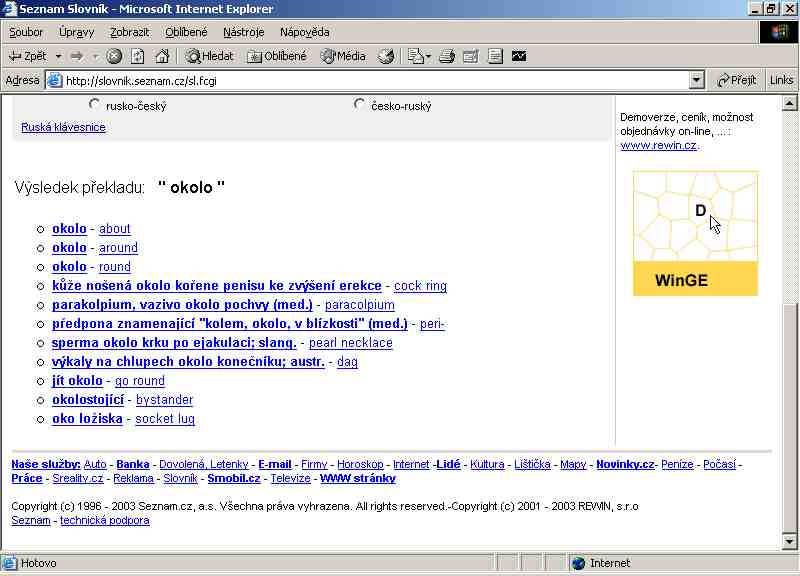Screen dimensions: 800x576
Task: Open the Nápověda menu
Action: point(305,32)
